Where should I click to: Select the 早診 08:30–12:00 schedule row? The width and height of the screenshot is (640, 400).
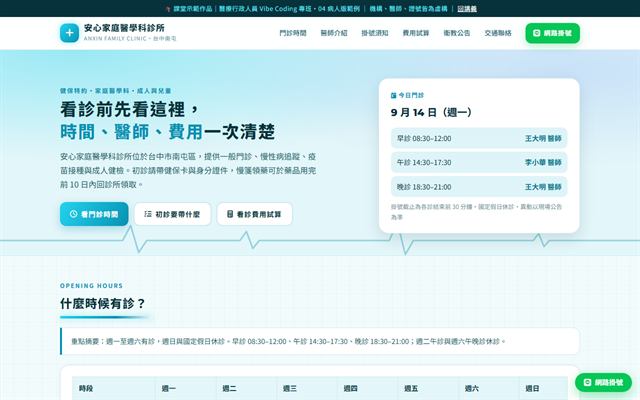[479, 138]
